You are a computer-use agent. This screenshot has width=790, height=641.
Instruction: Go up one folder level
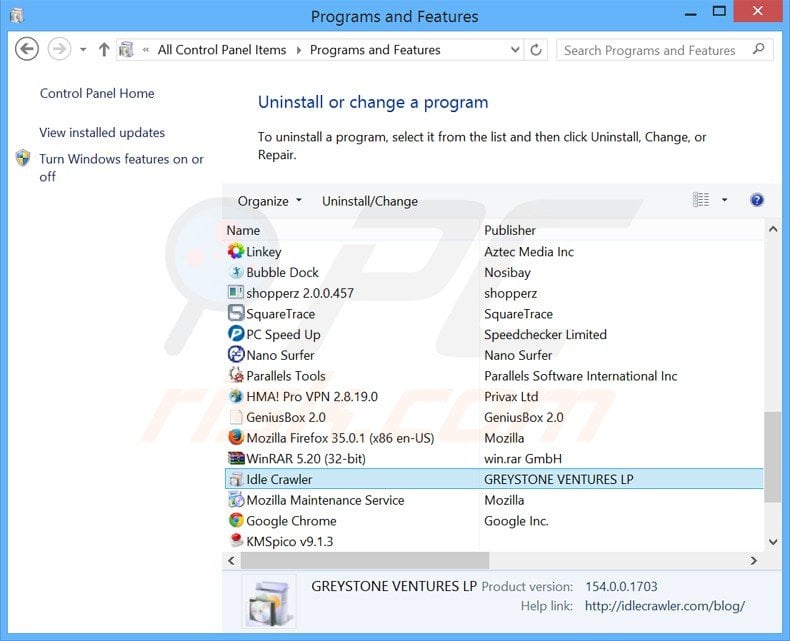104,49
